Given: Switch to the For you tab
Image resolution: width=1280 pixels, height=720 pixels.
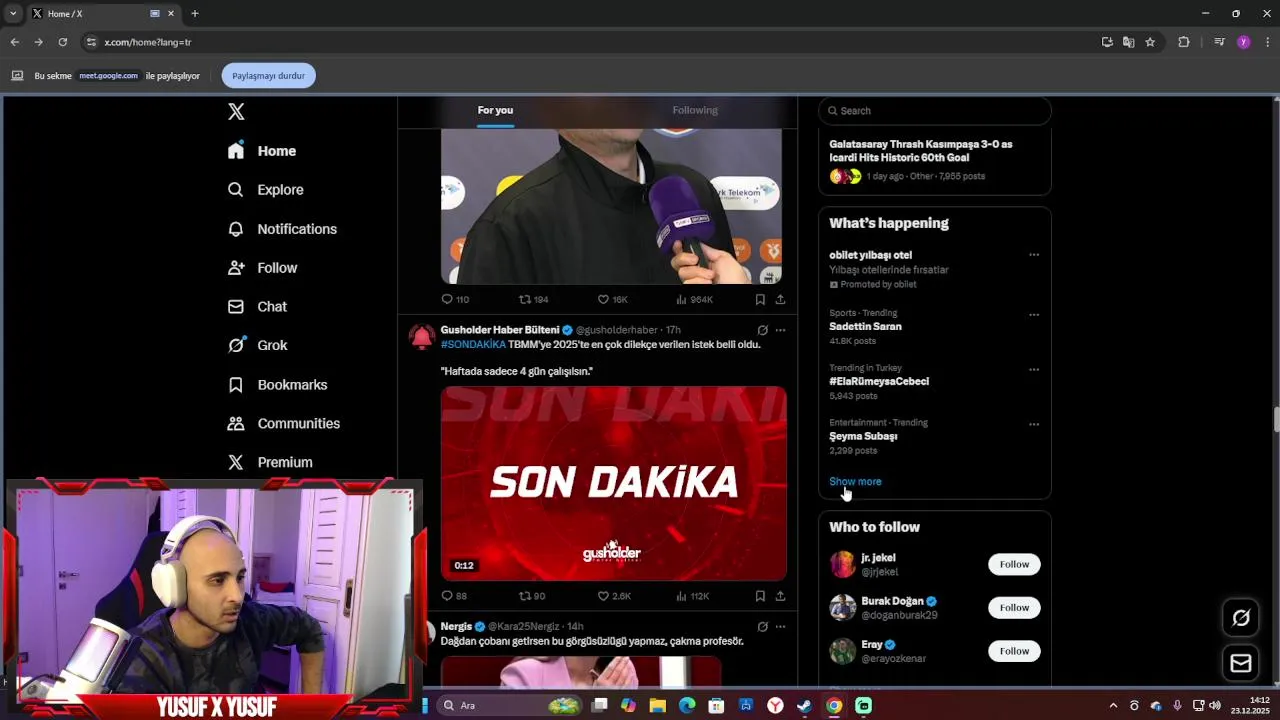Looking at the screenshot, I should tap(495, 111).
